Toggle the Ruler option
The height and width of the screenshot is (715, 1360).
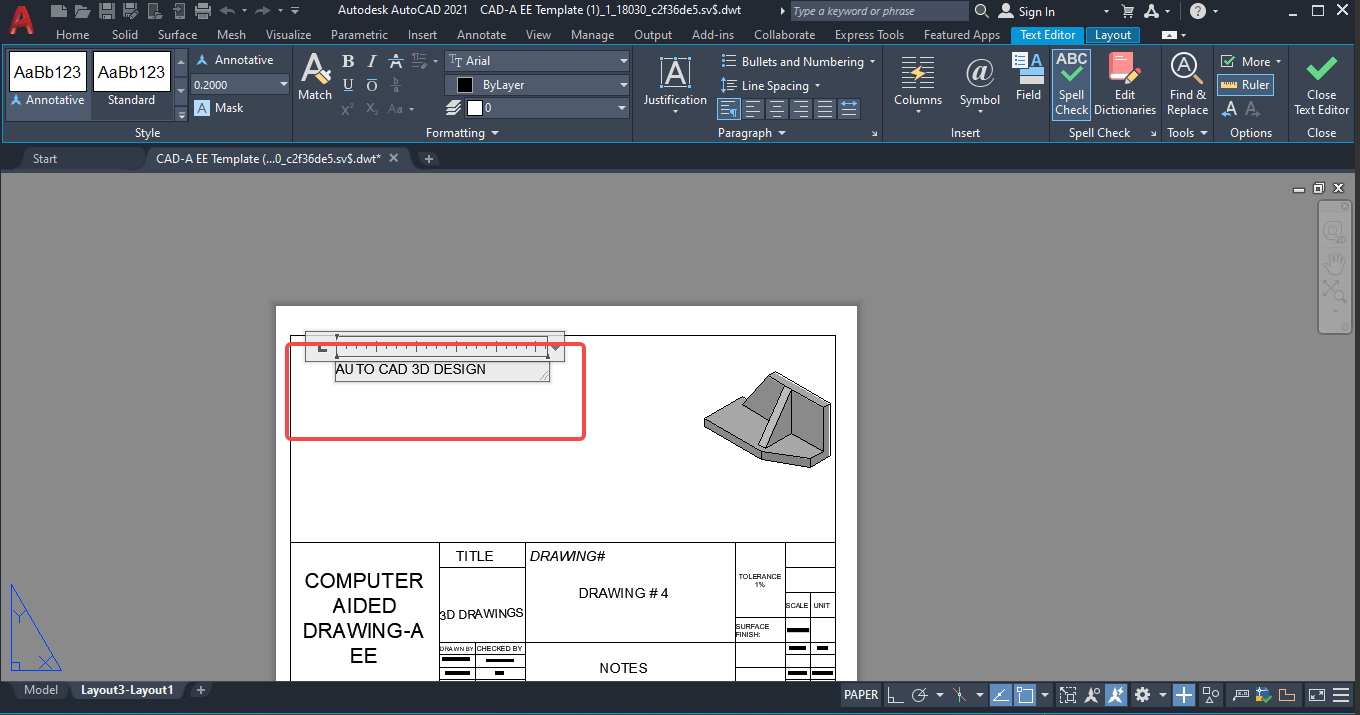click(x=1245, y=85)
